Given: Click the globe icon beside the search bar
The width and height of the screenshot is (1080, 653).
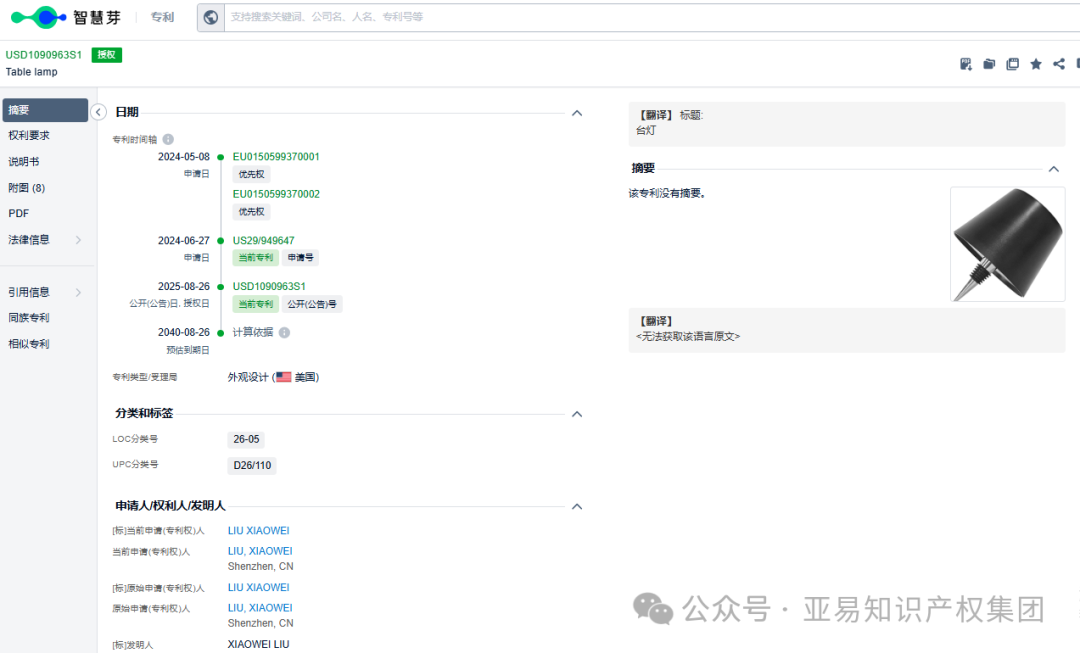Looking at the screenshot, I should click(x=209, y=17).
